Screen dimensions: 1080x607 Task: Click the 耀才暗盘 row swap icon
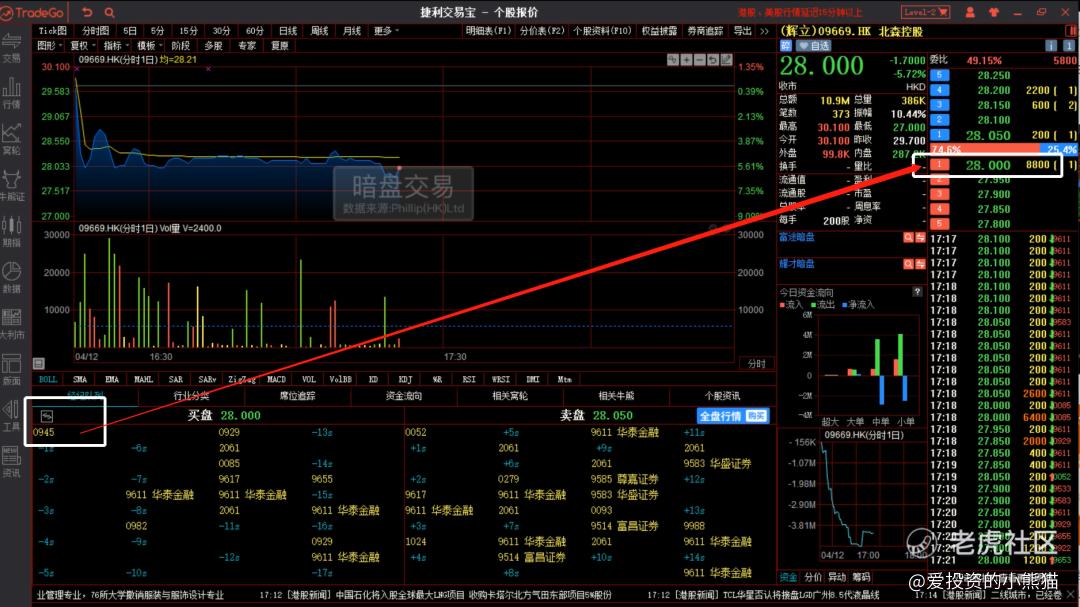(x=920, y=264)
